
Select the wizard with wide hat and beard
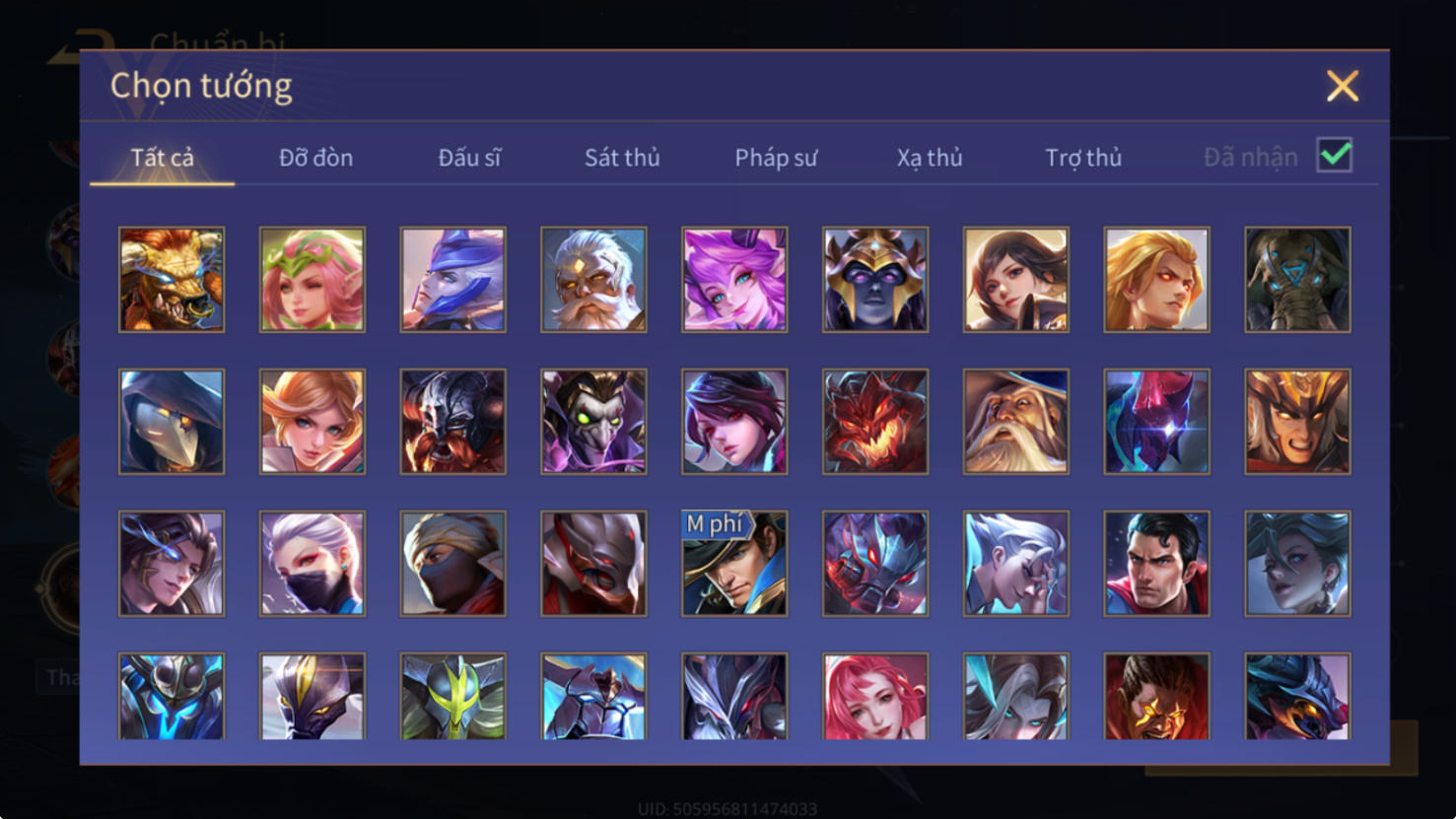(x=1016, y=422)
